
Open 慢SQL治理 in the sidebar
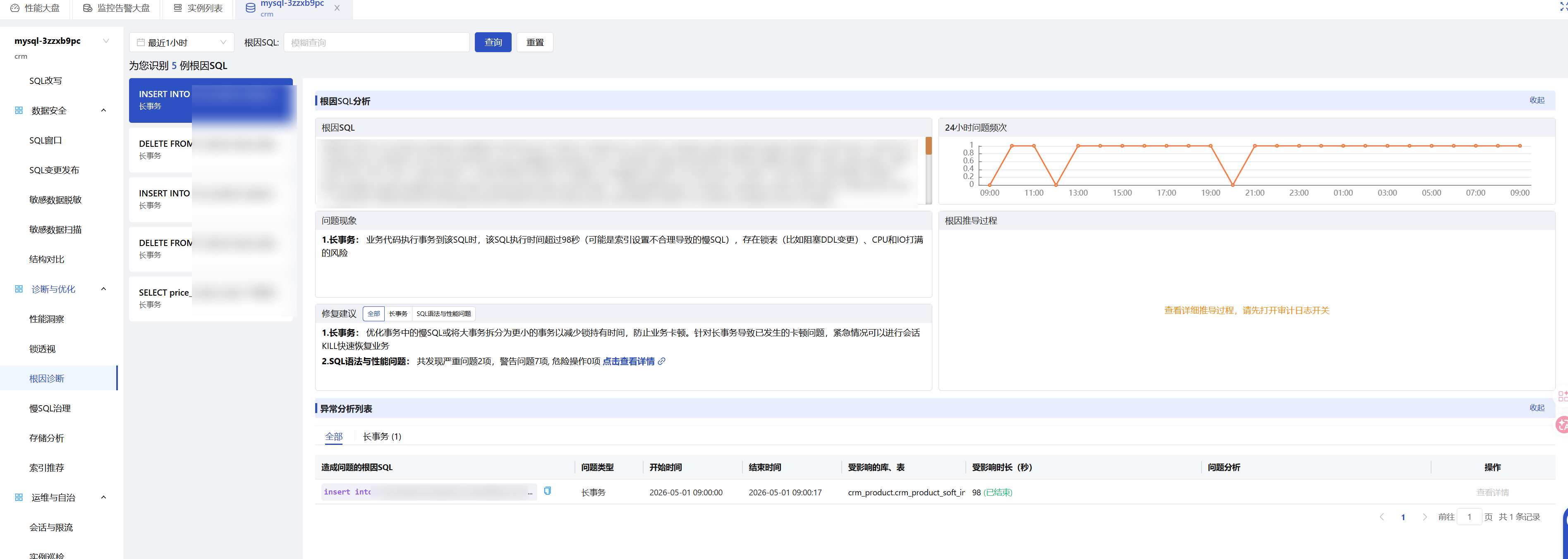(x=50, y=408)
